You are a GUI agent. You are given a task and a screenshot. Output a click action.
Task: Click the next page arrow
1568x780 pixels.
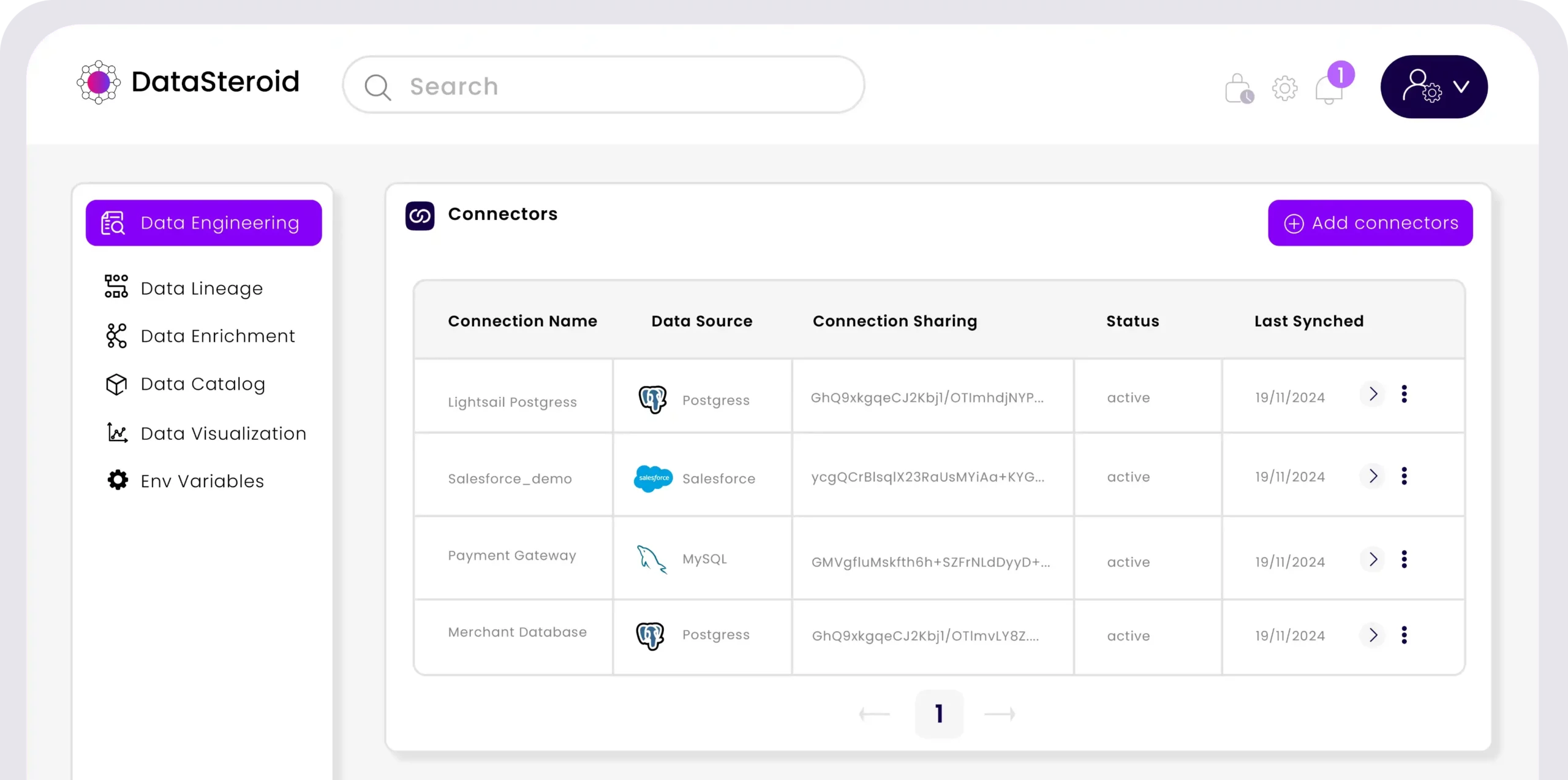[999, 714]
